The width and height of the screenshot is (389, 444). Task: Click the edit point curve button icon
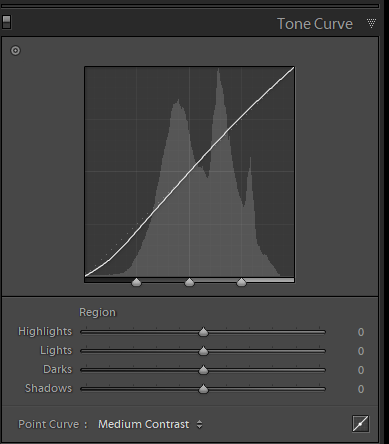[x=361, y=424]
